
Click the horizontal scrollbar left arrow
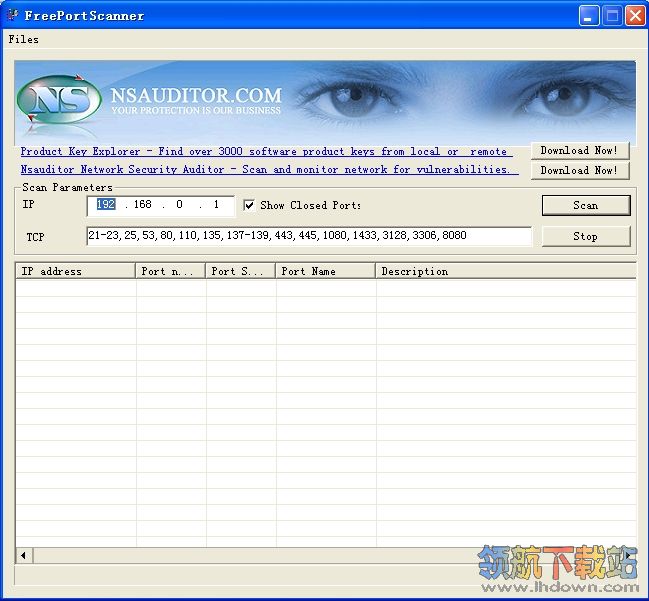(x=24, y=555)
